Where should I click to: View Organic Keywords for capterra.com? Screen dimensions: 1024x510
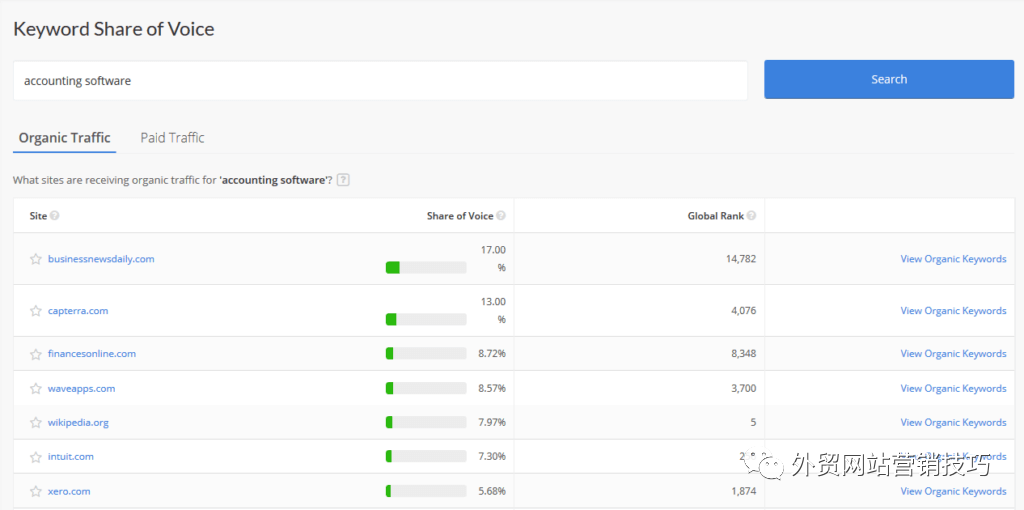953,311
